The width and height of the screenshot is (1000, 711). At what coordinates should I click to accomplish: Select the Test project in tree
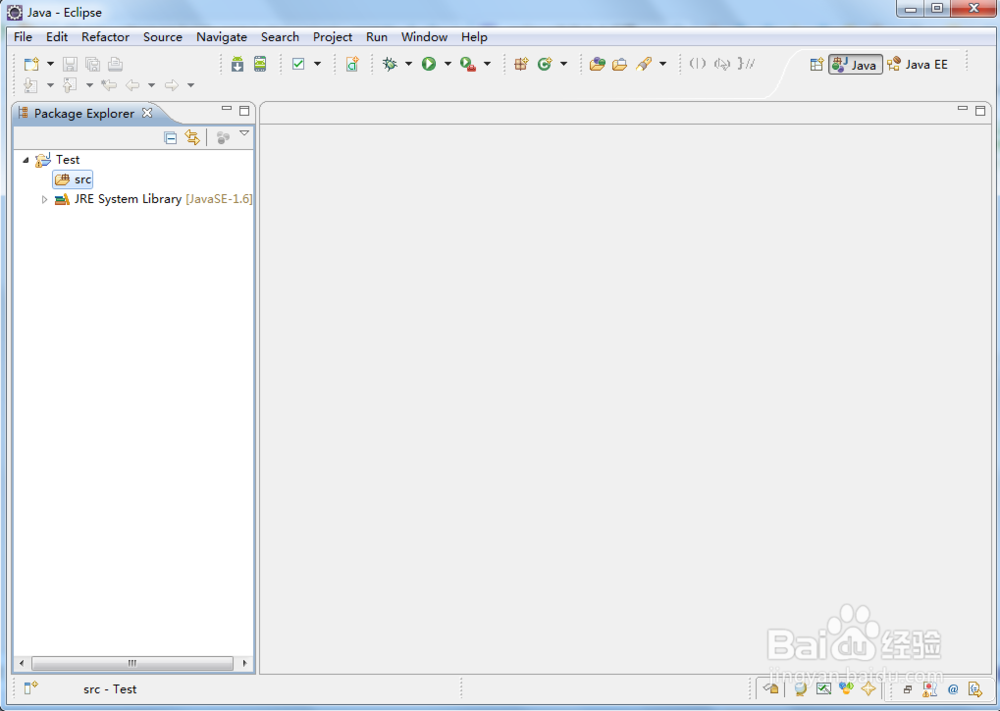[58, 159]
